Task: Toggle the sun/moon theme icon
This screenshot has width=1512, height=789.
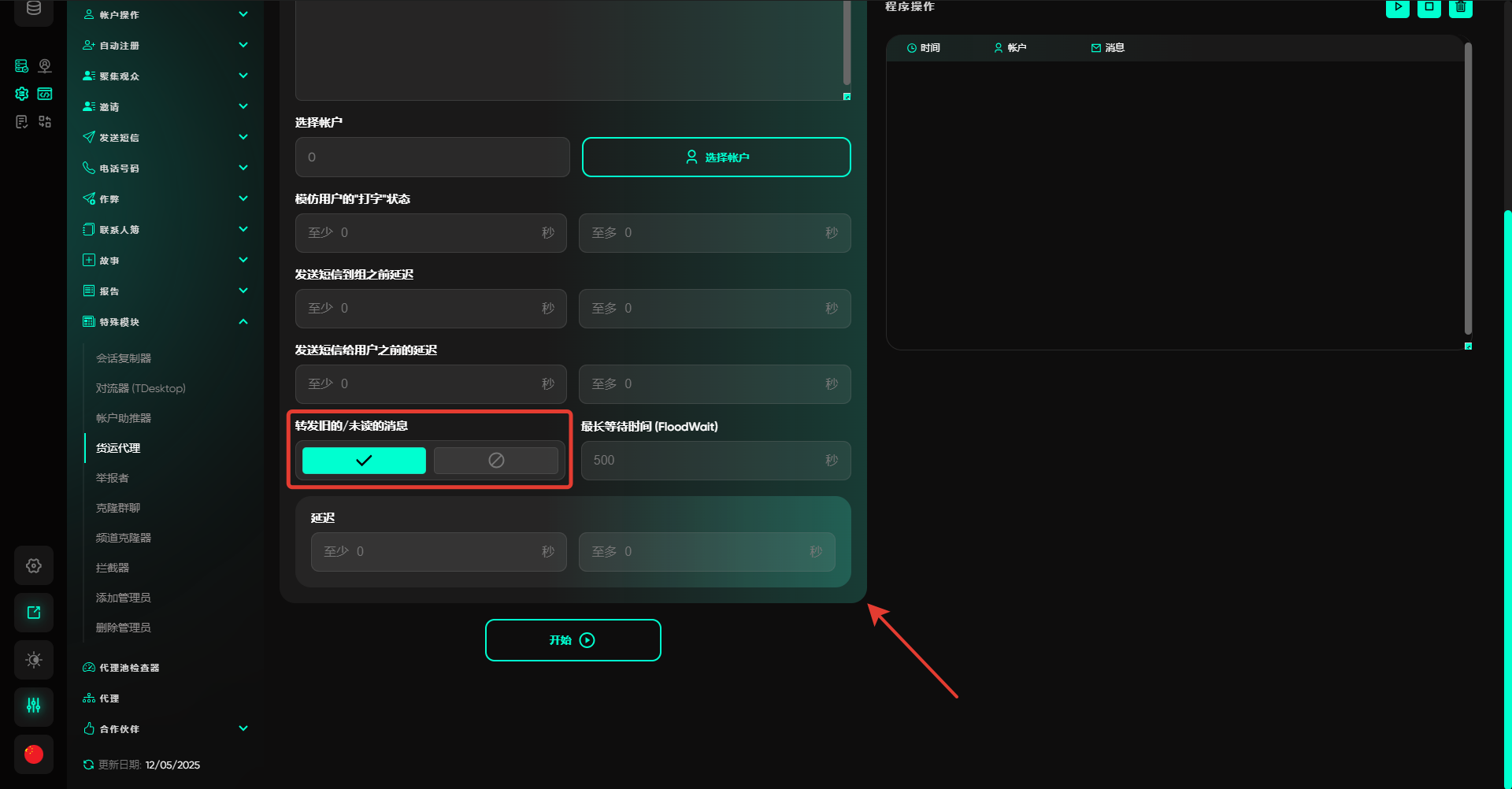Action: tap(34, 660)
